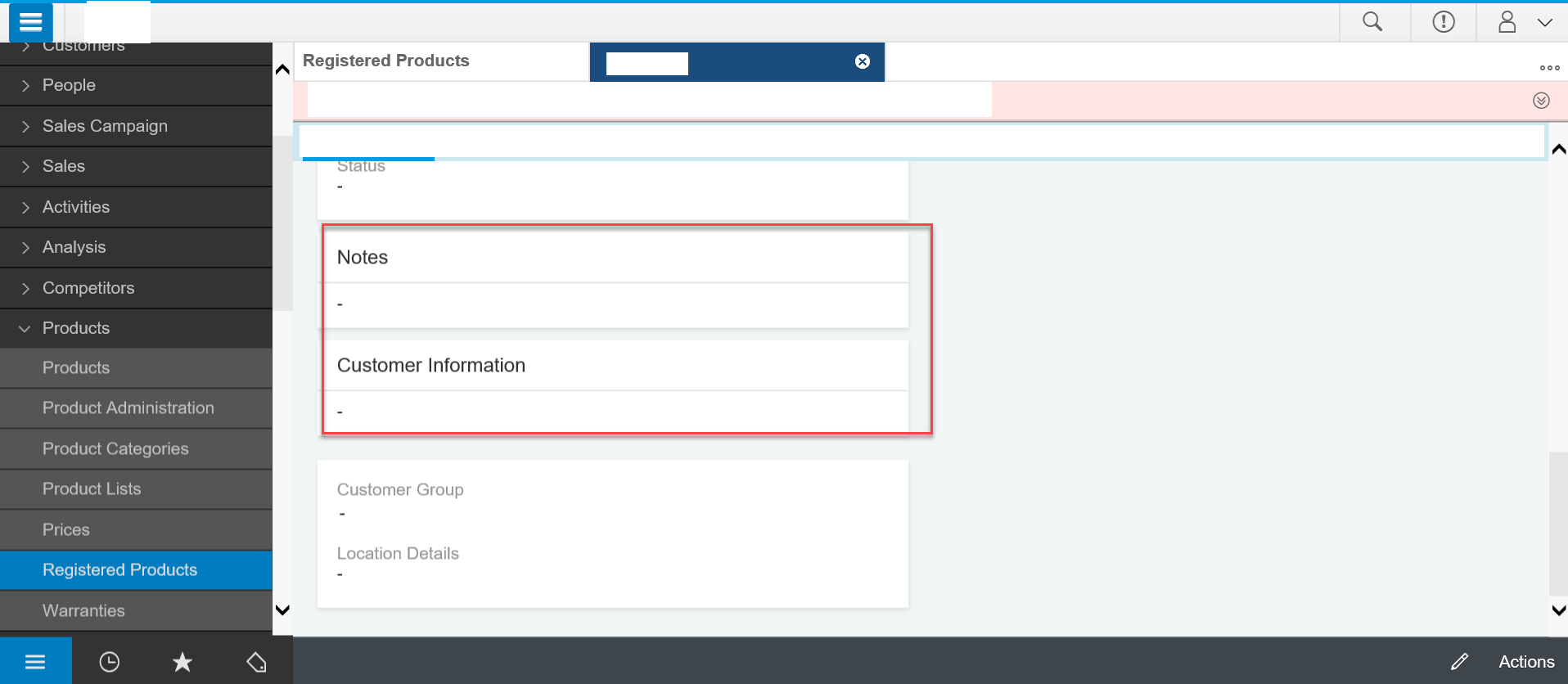The height and width of the screenshot is (684, 1568).
Task: Open the tags icon in bottom bar
Action: tap(256, 662)
